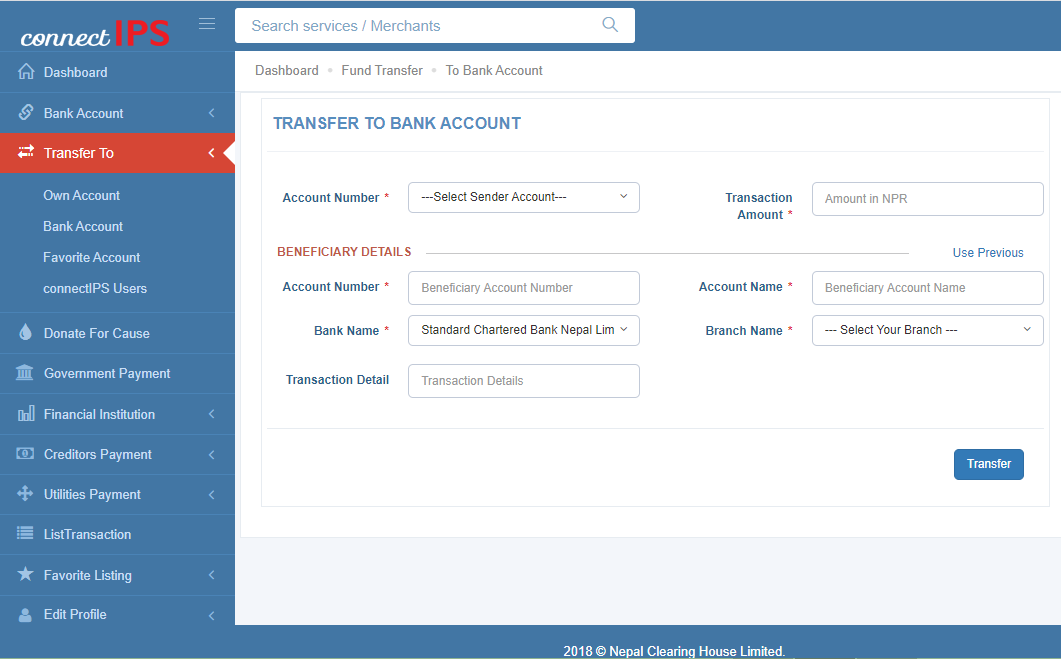Viewport: 1061px width, 659px height.
Task: Click the search magnifier icon
Action: point(610,25)
